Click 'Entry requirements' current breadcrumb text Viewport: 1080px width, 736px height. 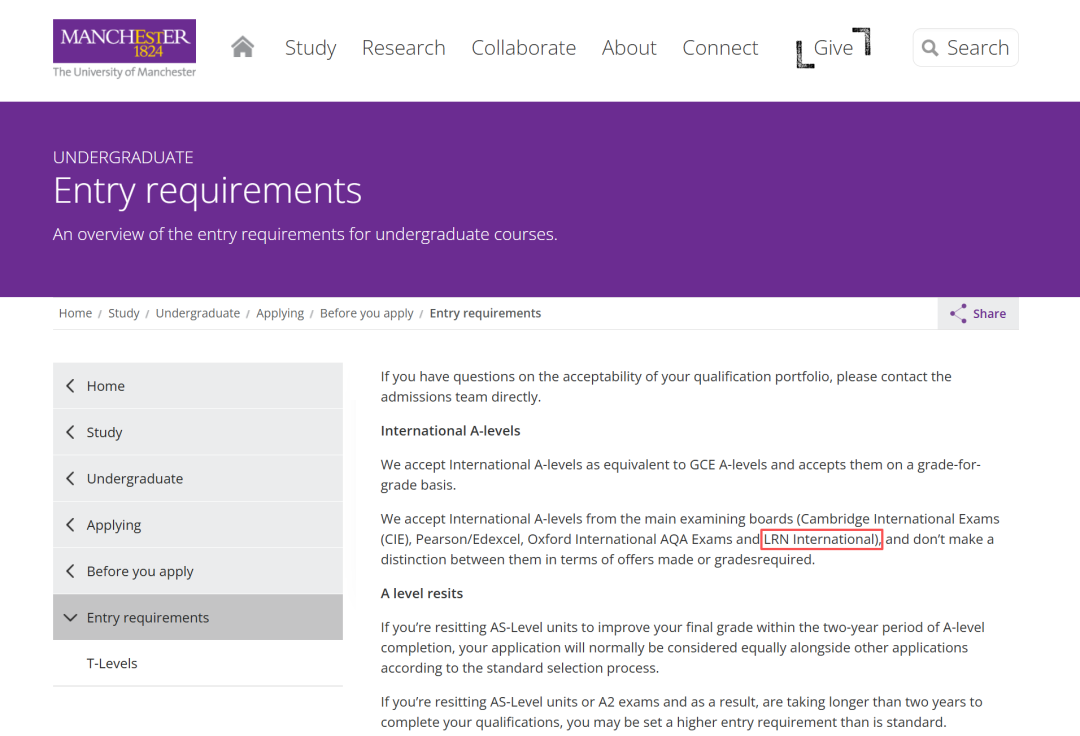[x=486, y=313]
